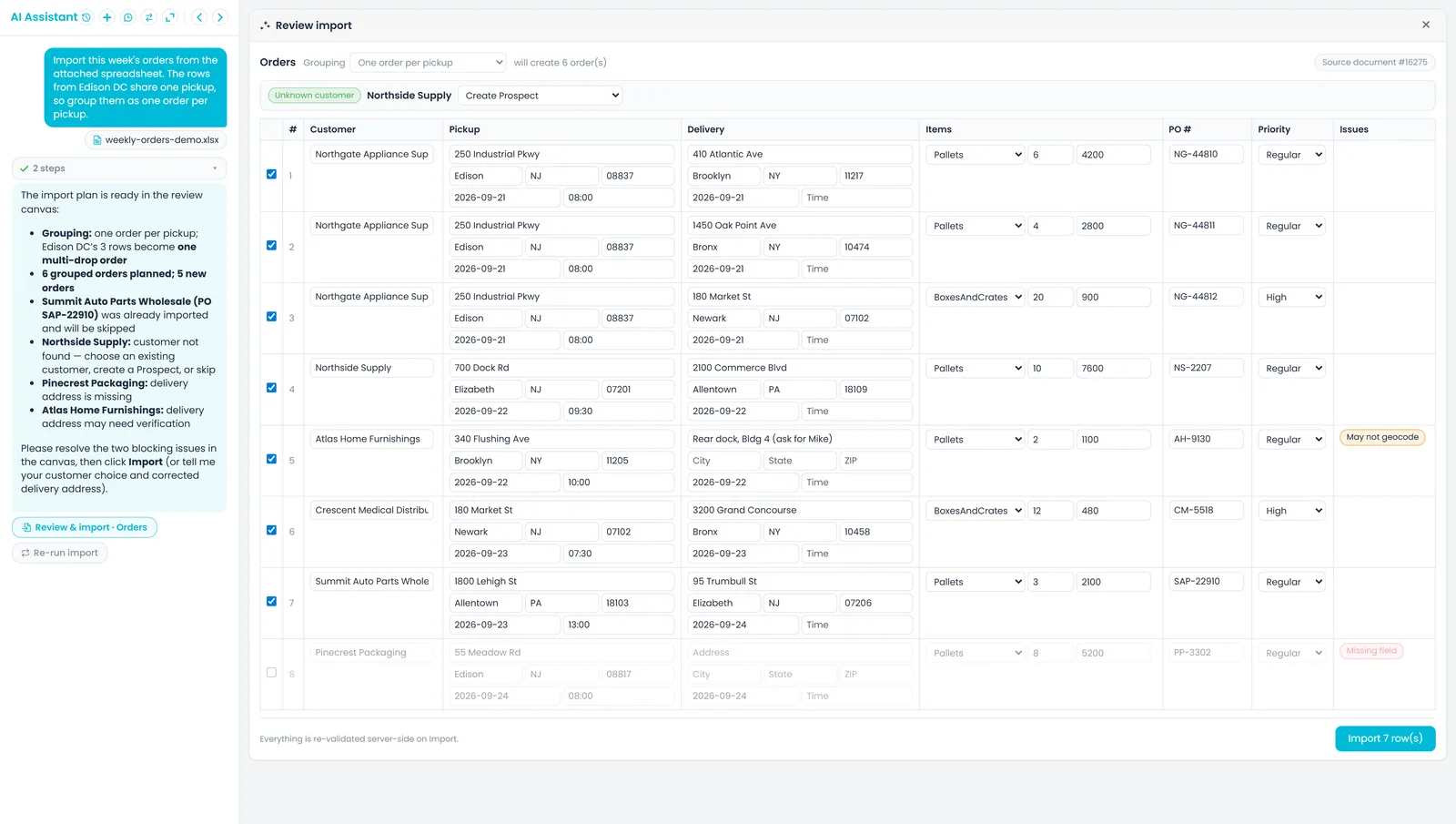Viewport: 1456px width, 824px height.
Task: Click Import 7 row(s) button
Action: [x=1385, y=738]
